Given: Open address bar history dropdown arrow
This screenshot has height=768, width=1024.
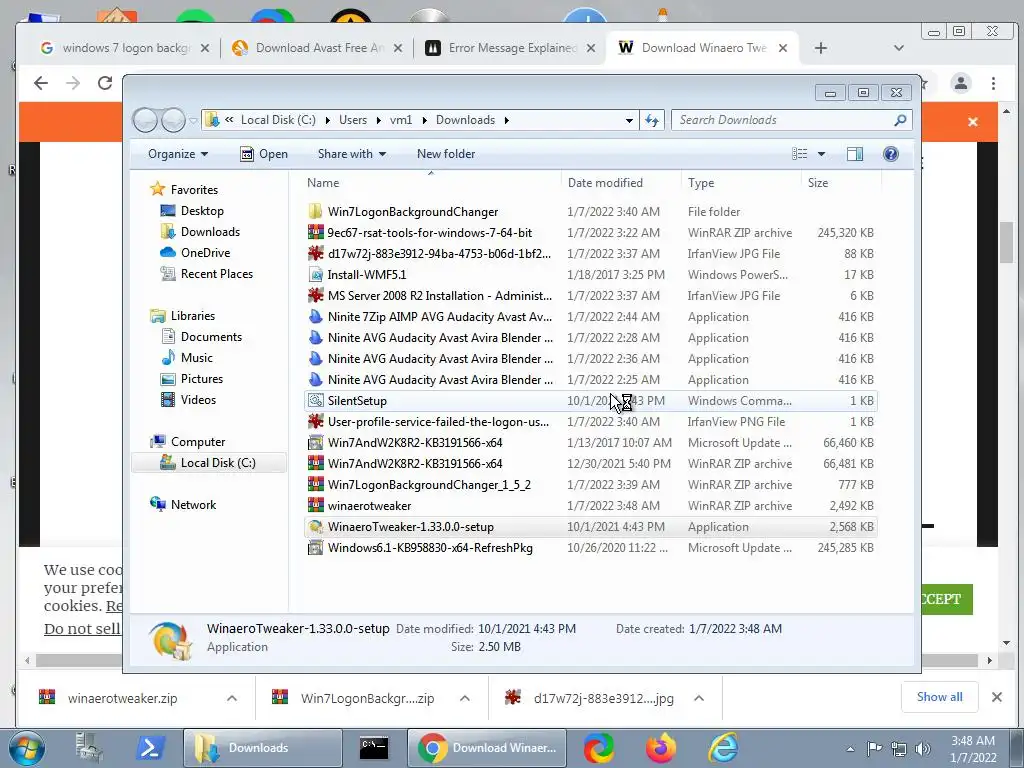Looking at the screenshot, I should point(629,120).
